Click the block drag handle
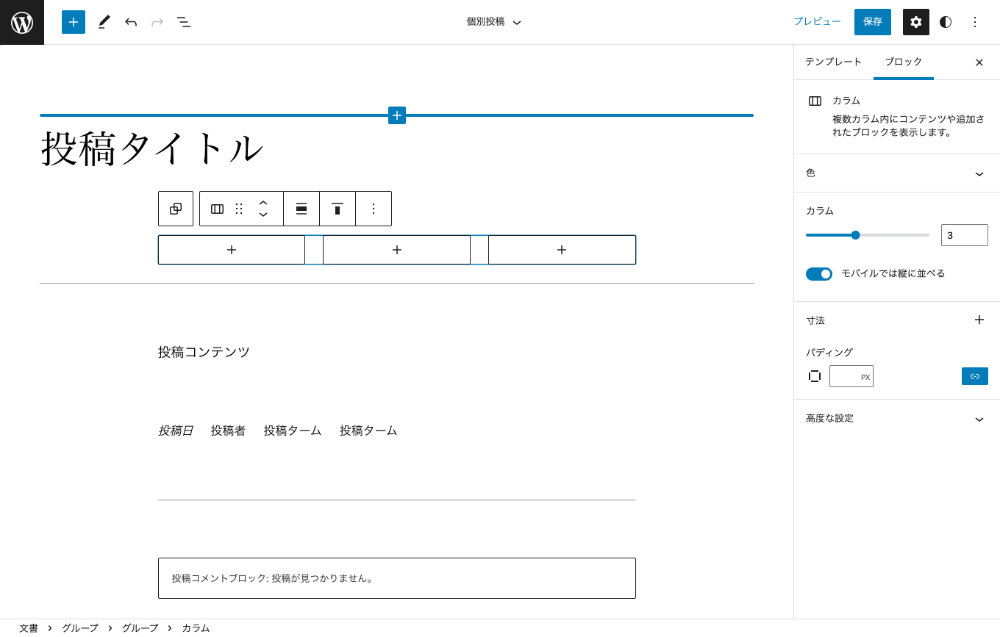 tap(239, 209)
